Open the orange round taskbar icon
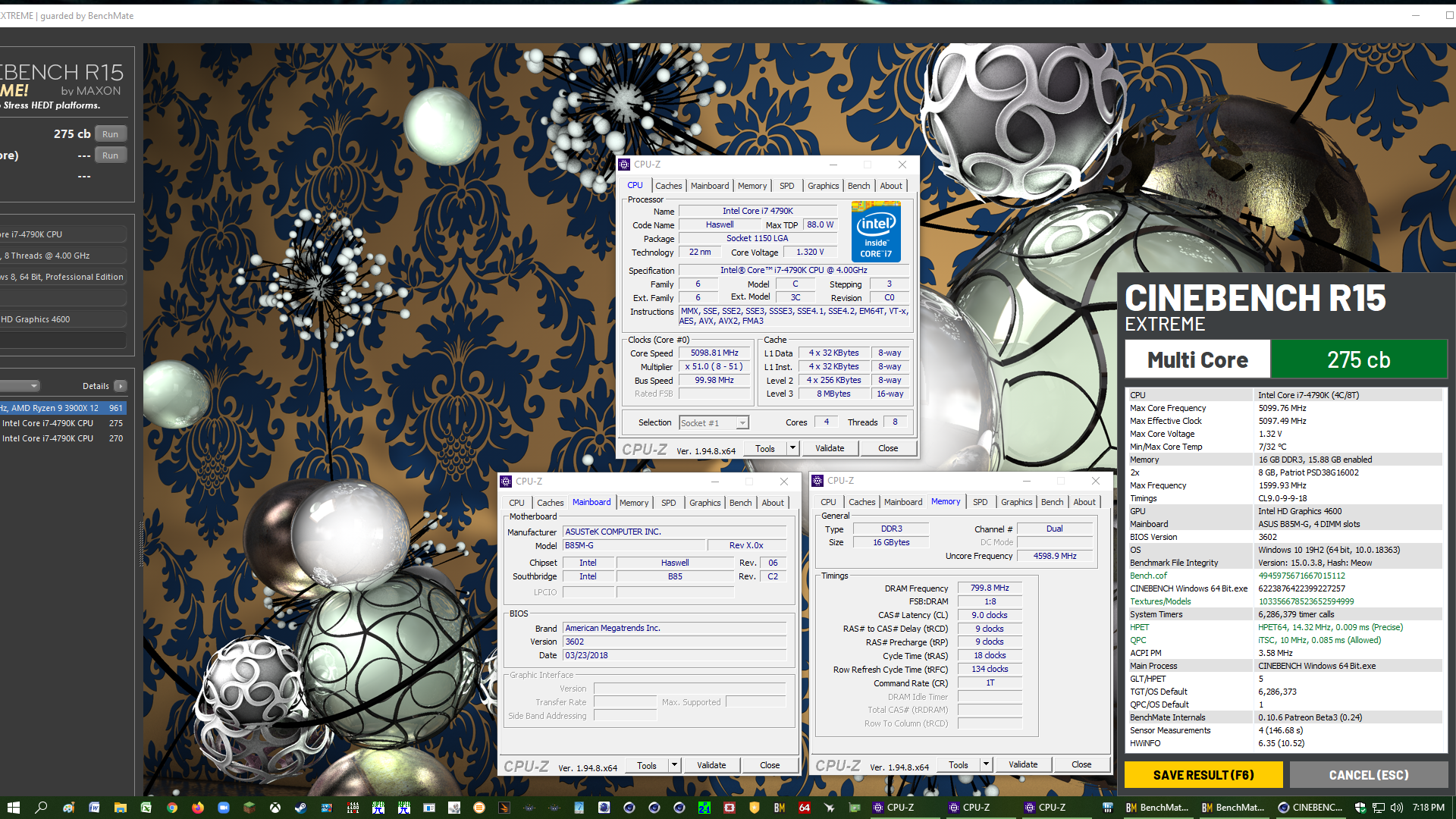 [479, 808]
